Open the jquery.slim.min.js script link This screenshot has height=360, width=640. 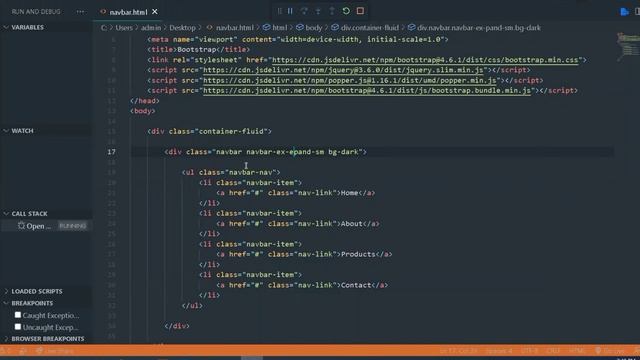point(343,70)
